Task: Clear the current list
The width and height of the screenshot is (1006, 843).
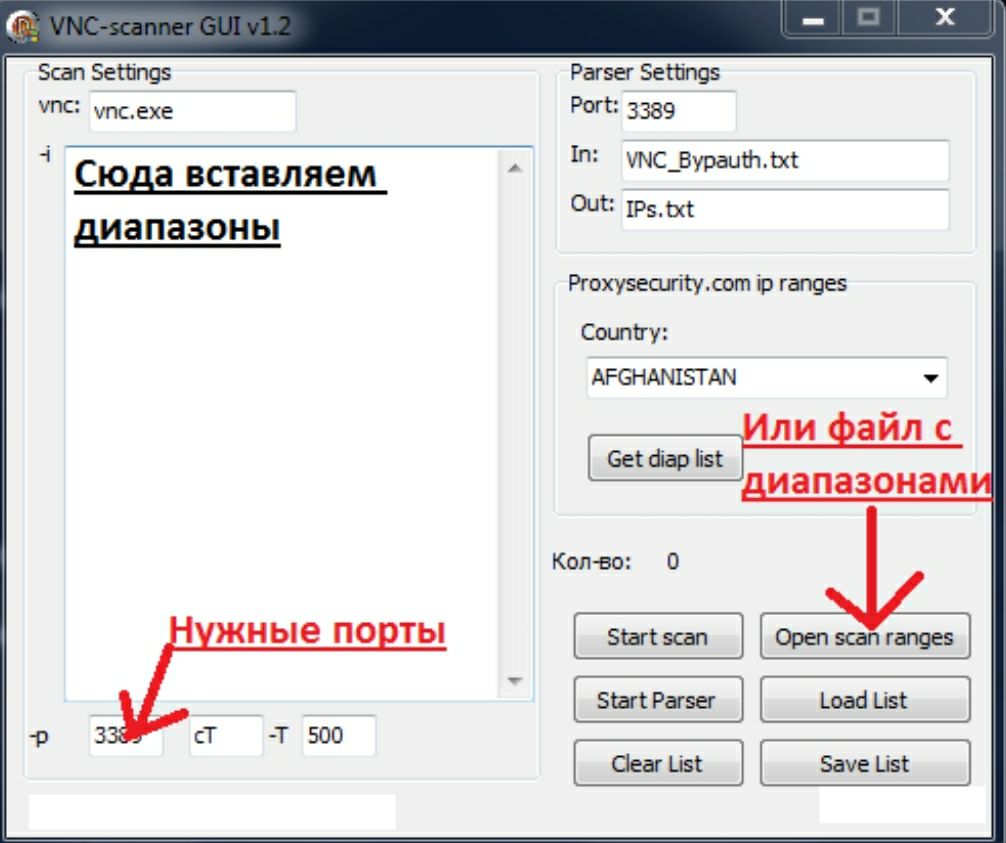Action: pos(657,763)
